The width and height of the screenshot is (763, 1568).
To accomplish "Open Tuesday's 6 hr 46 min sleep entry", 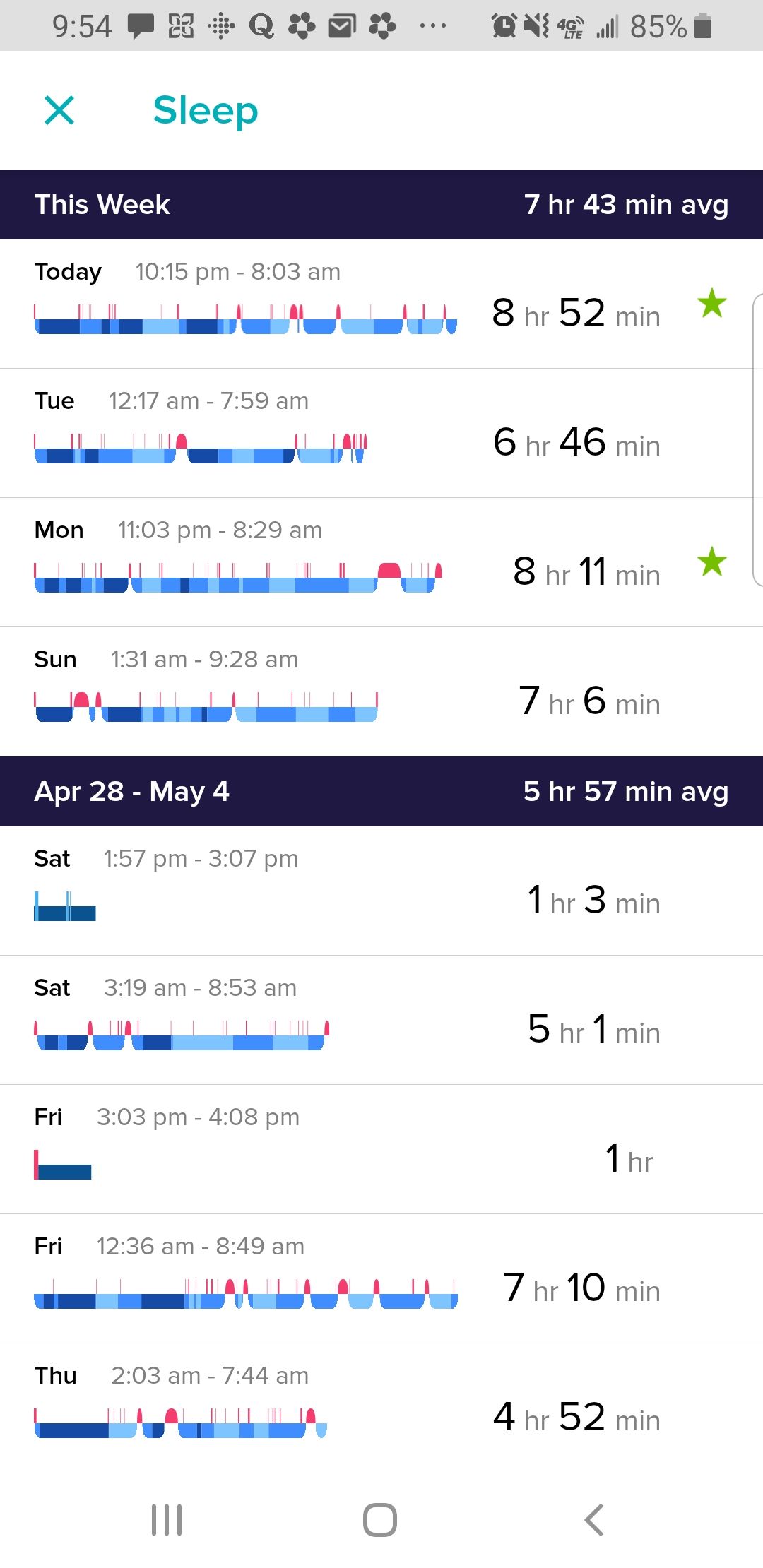I will tap(381, 433).
